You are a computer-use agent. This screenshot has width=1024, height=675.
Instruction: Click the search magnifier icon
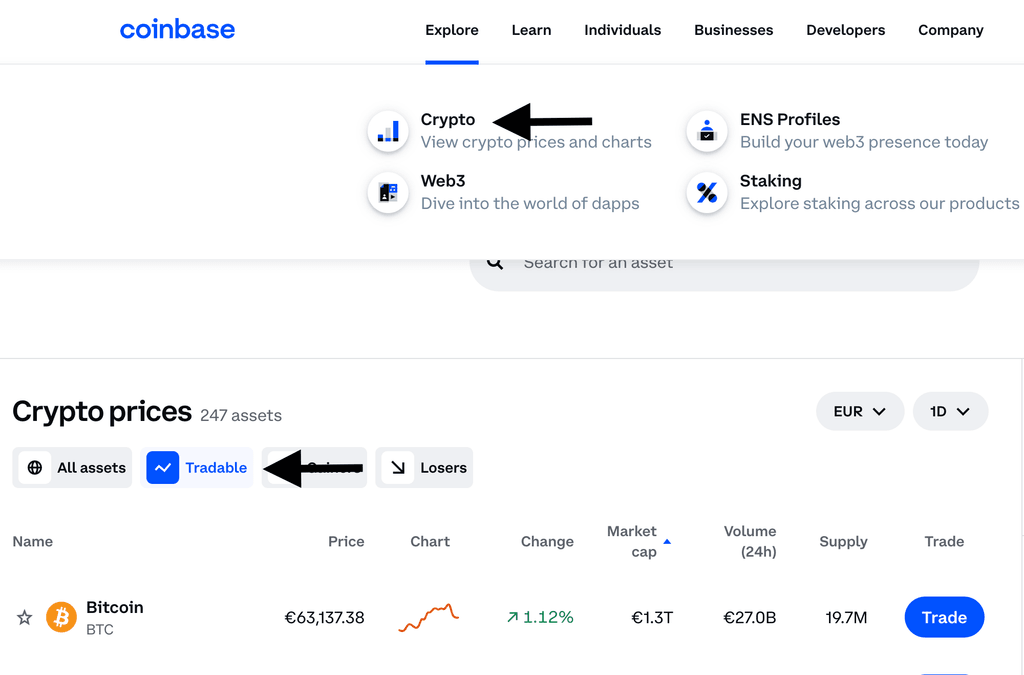pyautogui.click(x=495, y=261)
